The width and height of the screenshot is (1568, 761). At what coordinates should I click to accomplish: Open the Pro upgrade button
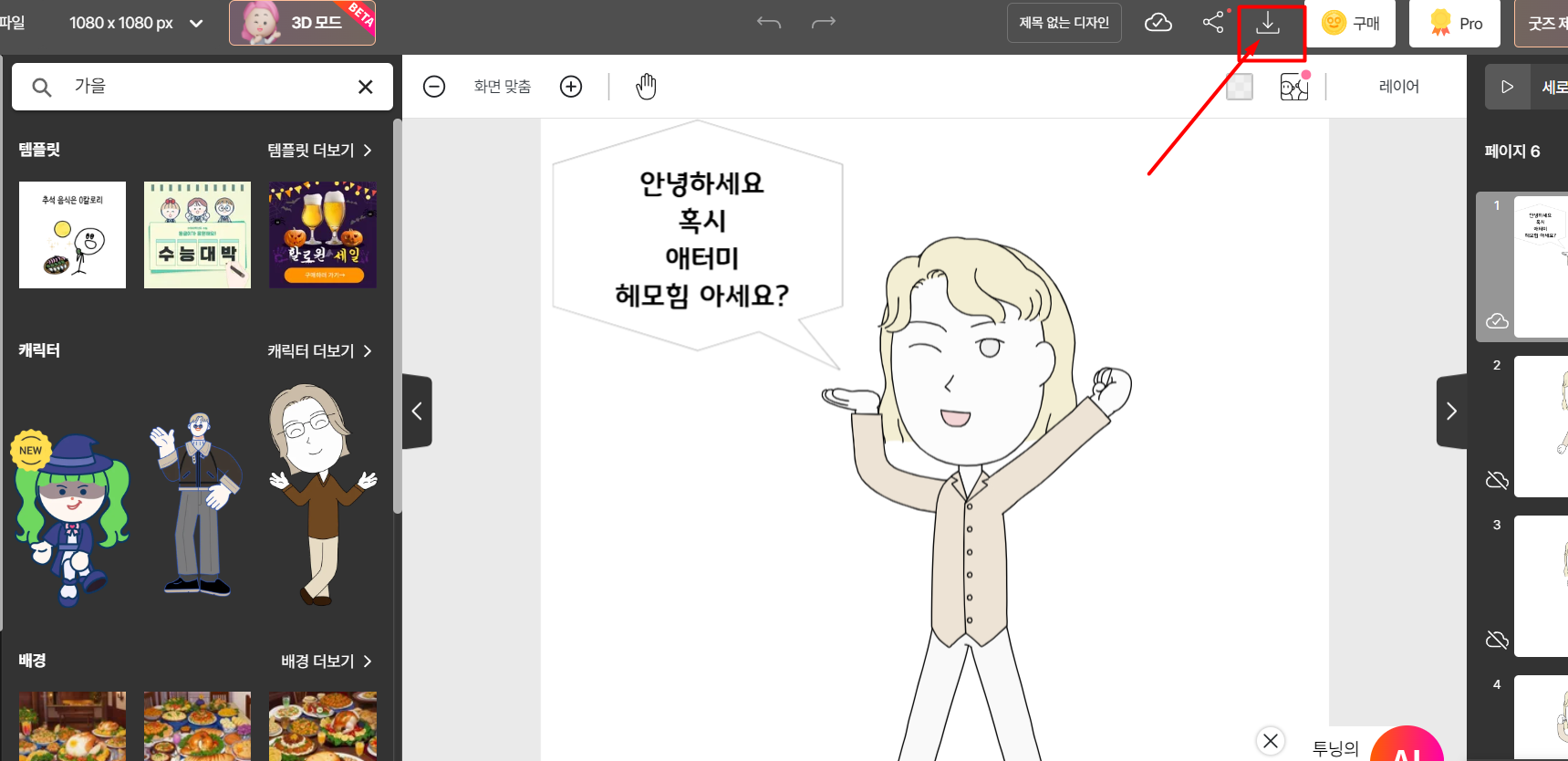(1455, 24)
